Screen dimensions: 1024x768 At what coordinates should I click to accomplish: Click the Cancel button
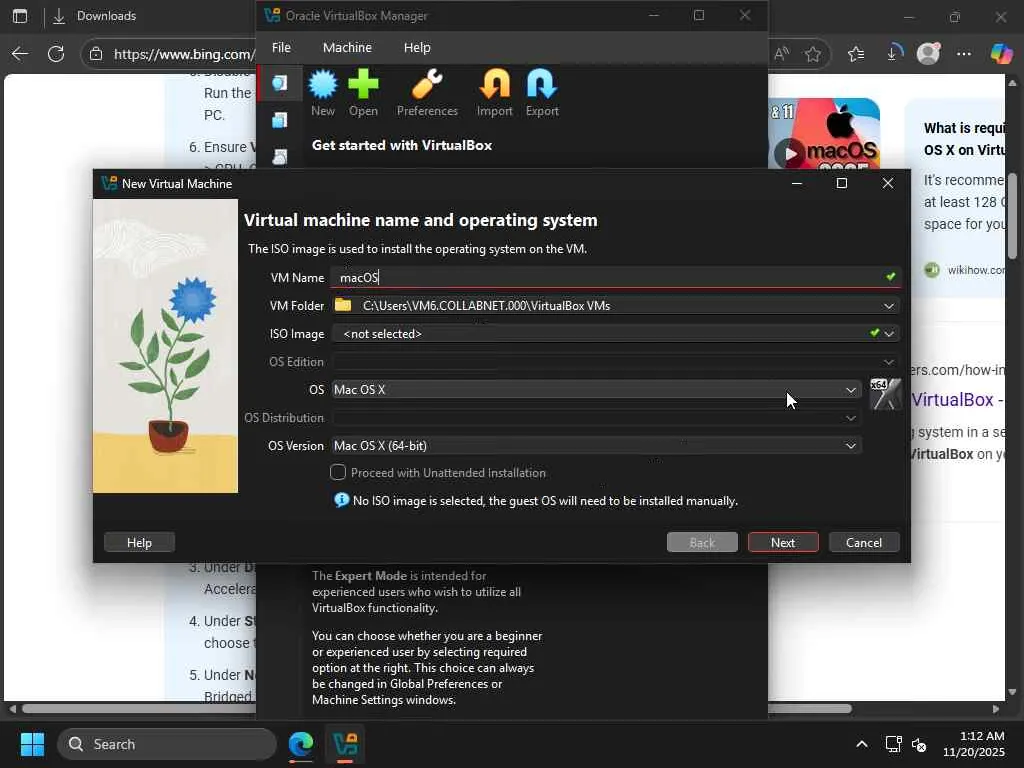point(864,542)
